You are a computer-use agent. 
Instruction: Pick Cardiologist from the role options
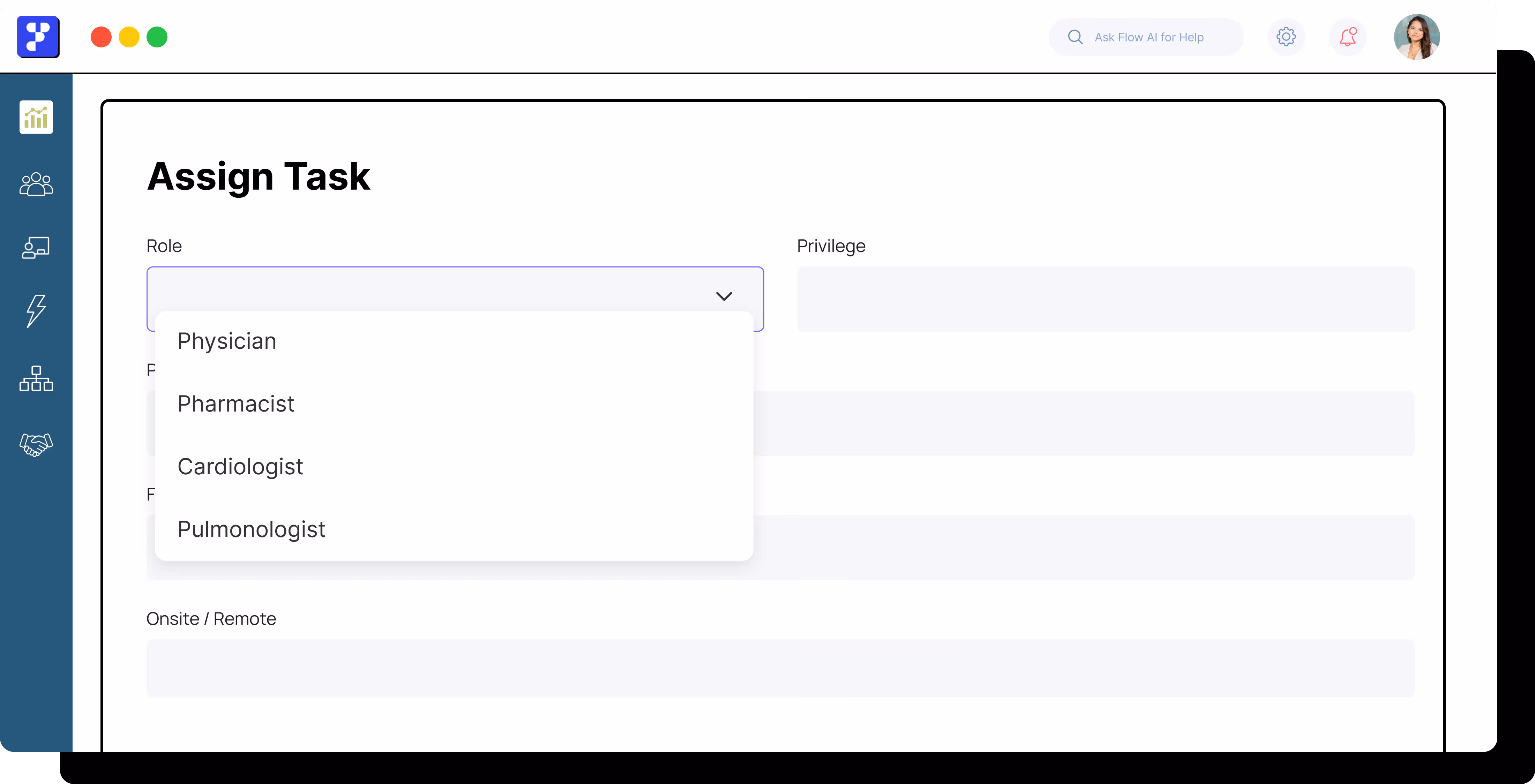point(240,467)
